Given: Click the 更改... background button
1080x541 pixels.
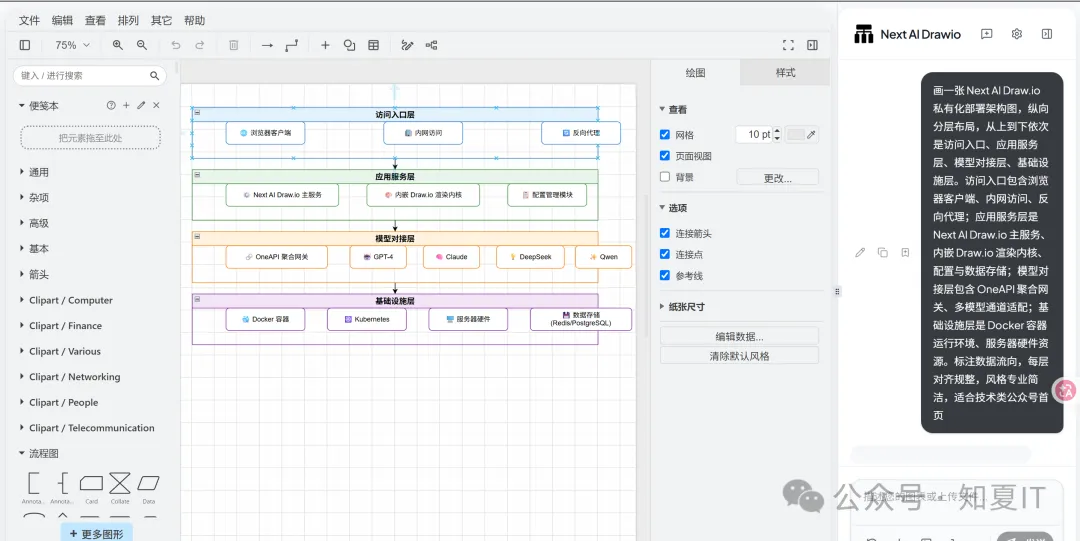Looking at the screenshot, I should click(x=778, y=177).
